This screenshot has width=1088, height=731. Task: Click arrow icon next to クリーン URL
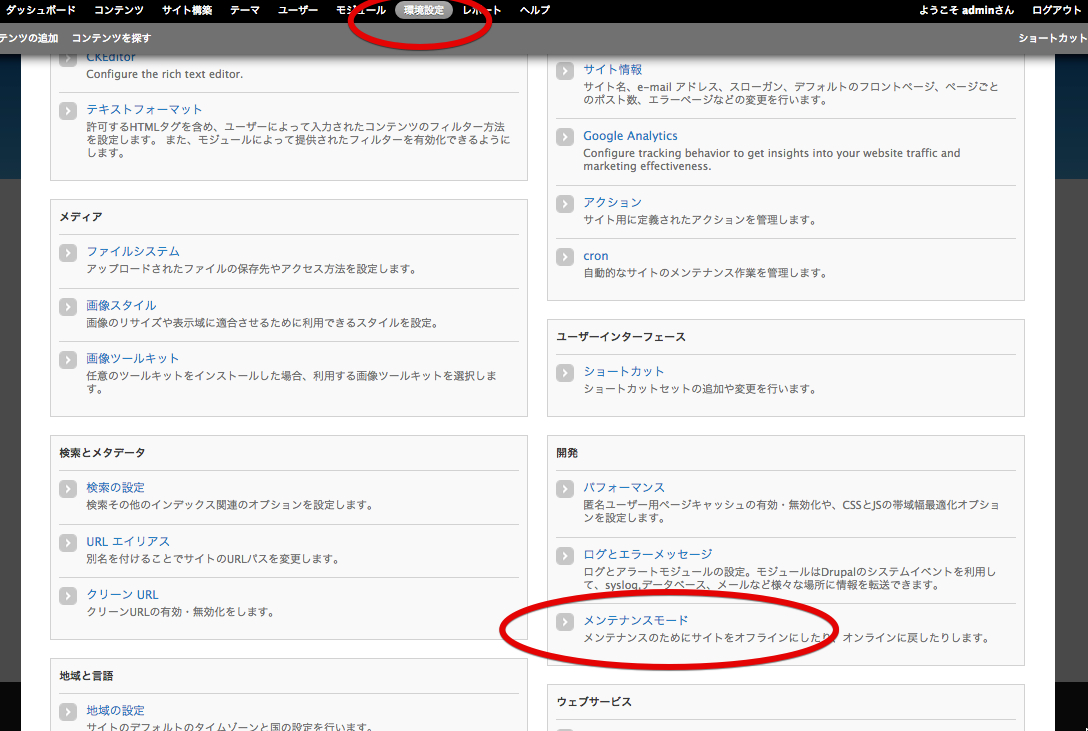click(x=68, y=596)
